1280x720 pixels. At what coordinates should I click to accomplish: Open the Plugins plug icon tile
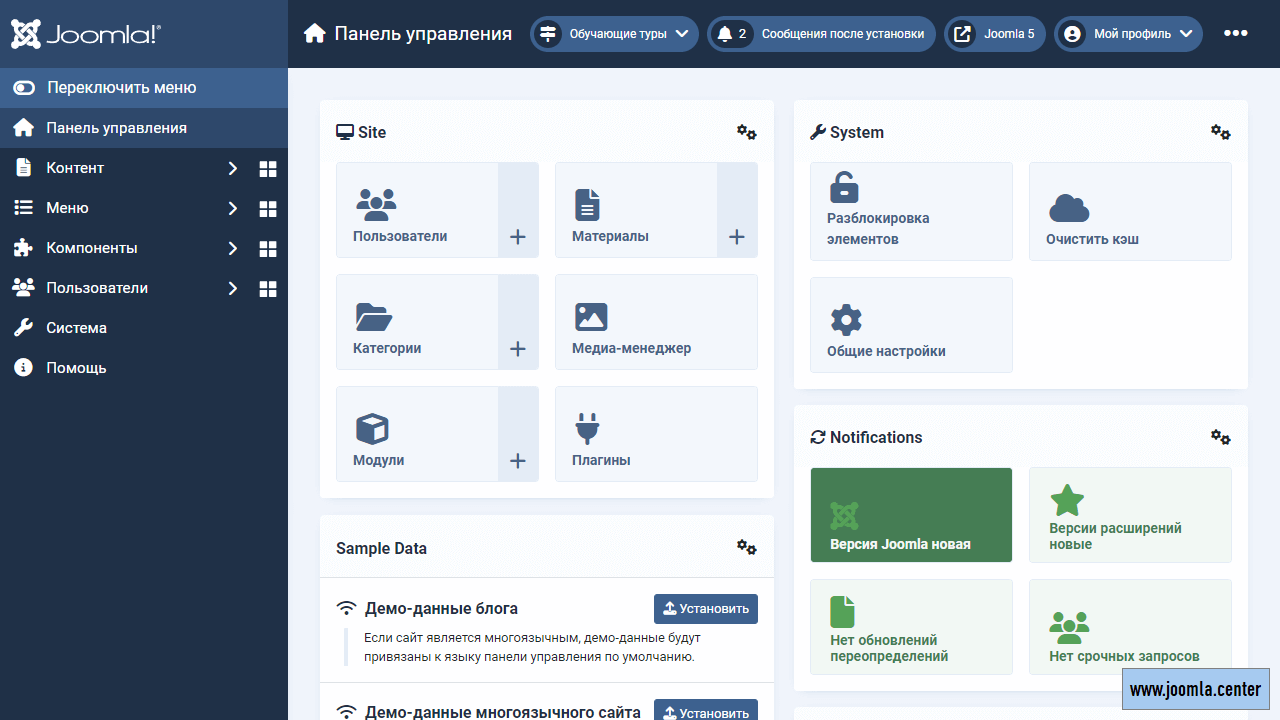587,428
